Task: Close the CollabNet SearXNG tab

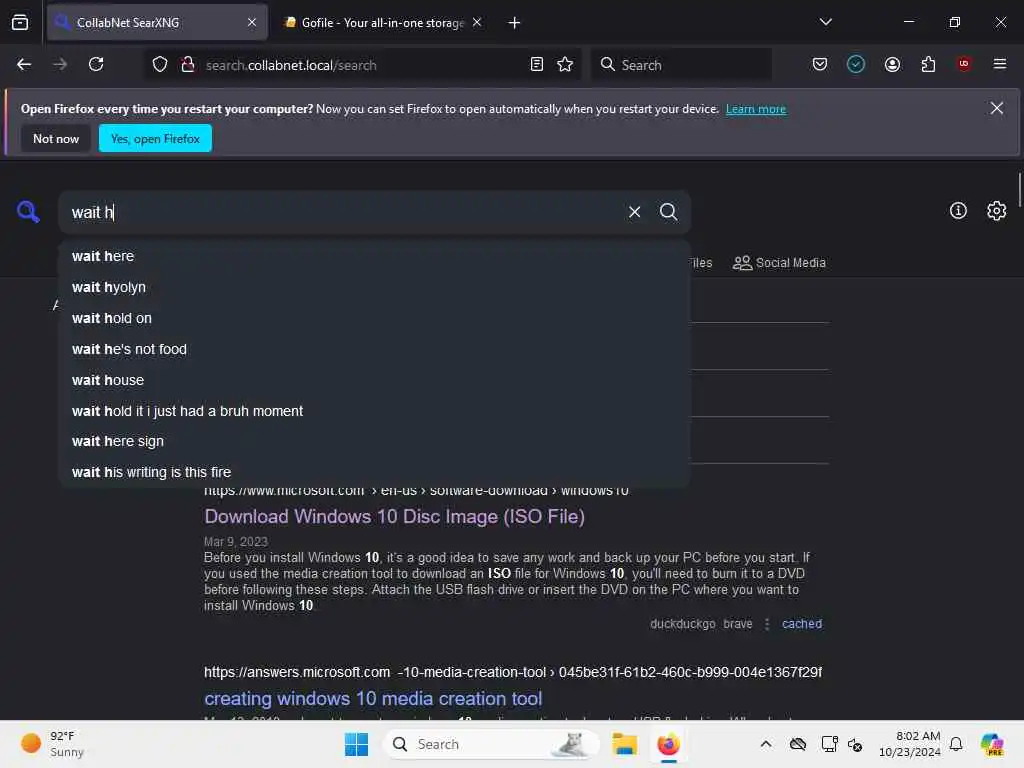Action: (251, 22)
